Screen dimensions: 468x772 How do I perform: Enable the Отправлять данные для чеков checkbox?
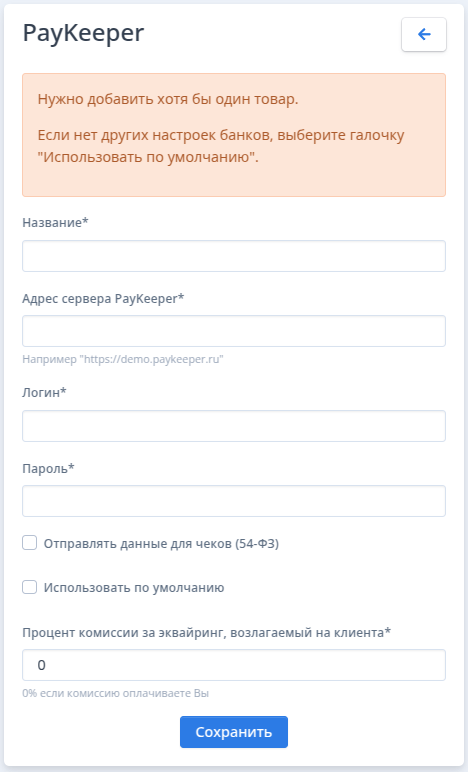(30, 543)
